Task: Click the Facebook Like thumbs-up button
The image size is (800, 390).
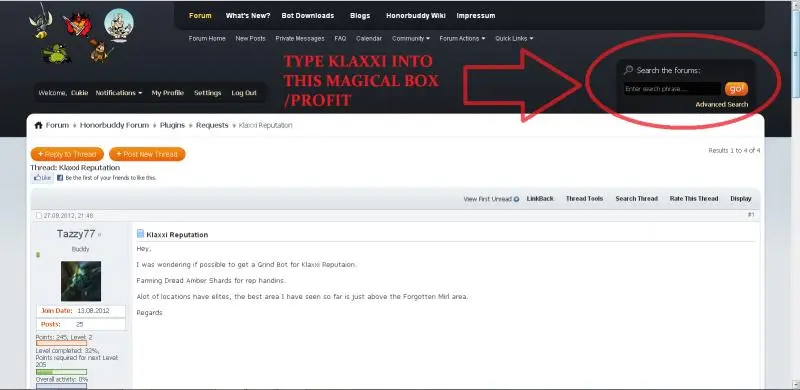Action: click(42, 178)
